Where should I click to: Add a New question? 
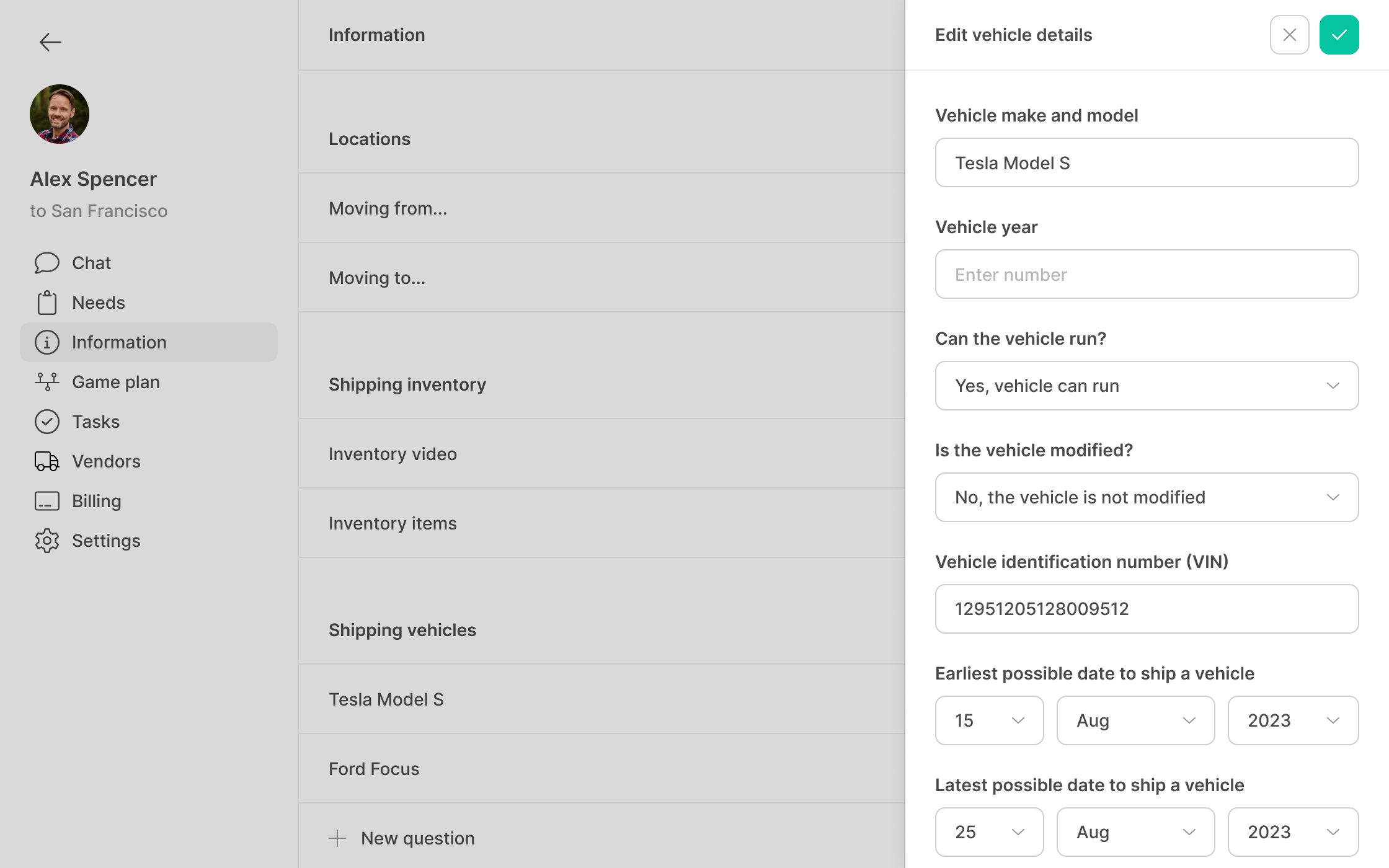click(x=417, y=838)
